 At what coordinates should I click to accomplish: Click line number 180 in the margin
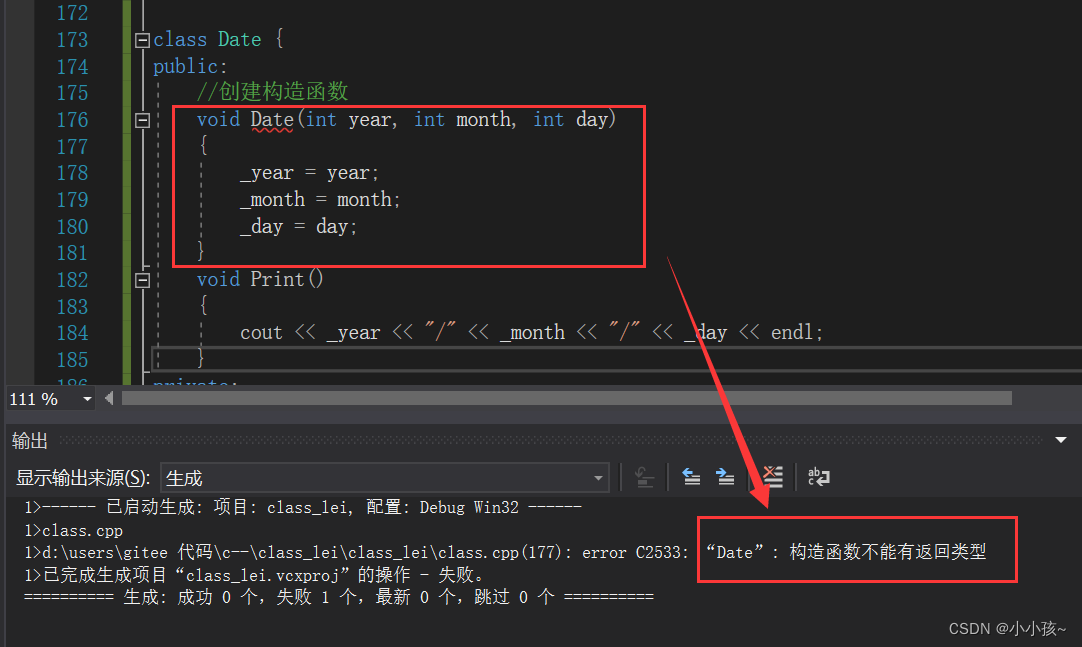pyautogui.click(x=72, y=227)
